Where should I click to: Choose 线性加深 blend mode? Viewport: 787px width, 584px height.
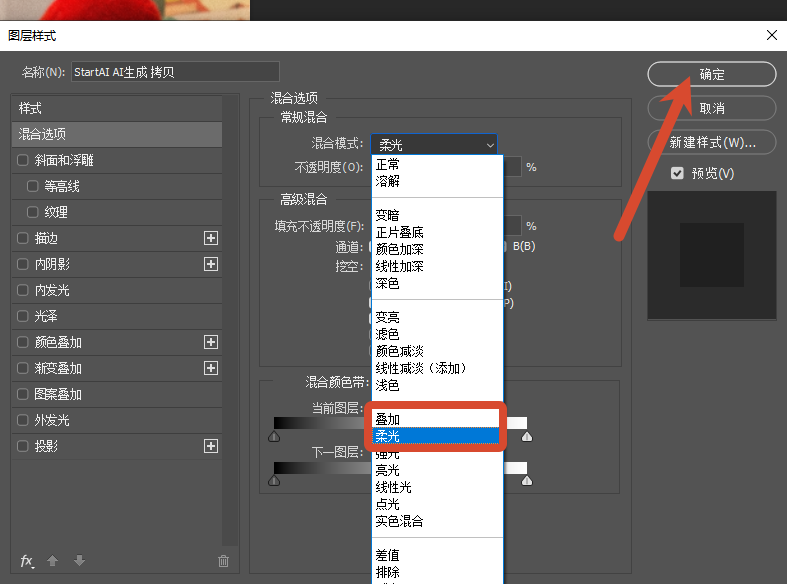[x=437, y=266]
